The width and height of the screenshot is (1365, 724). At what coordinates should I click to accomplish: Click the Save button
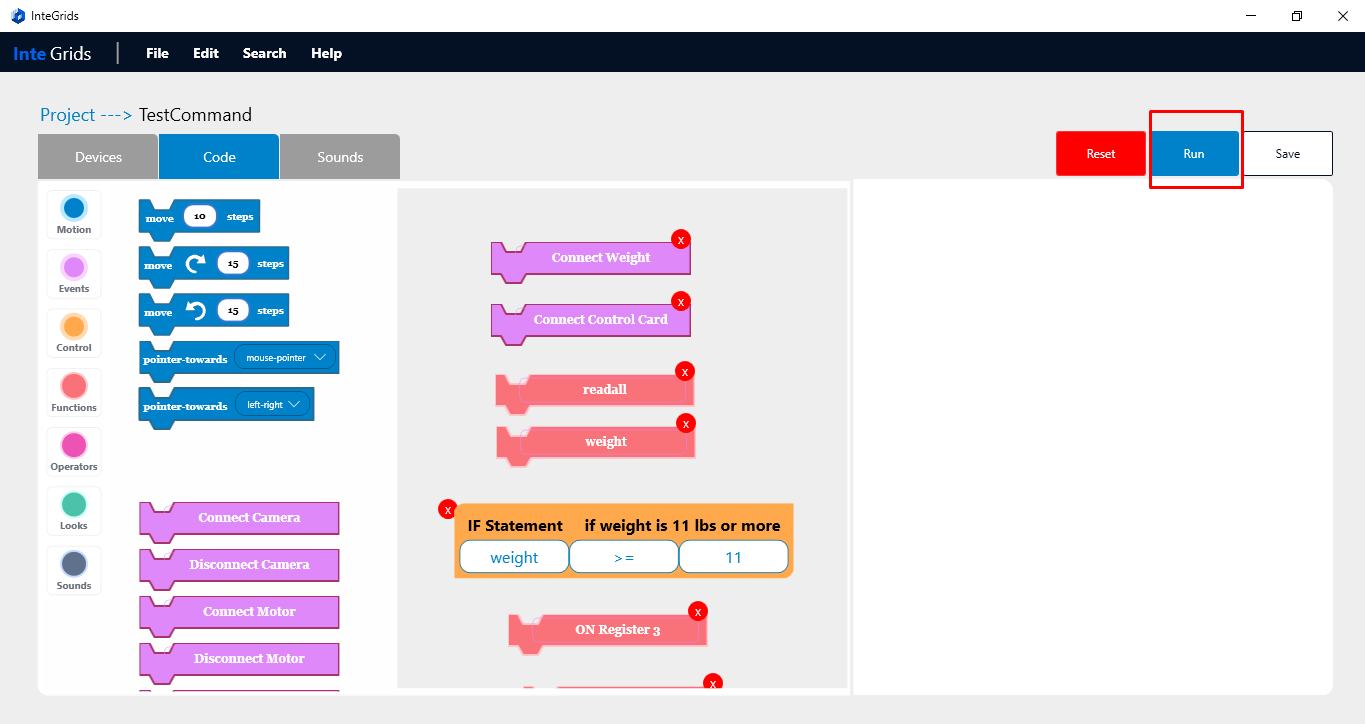[1288, 153]
